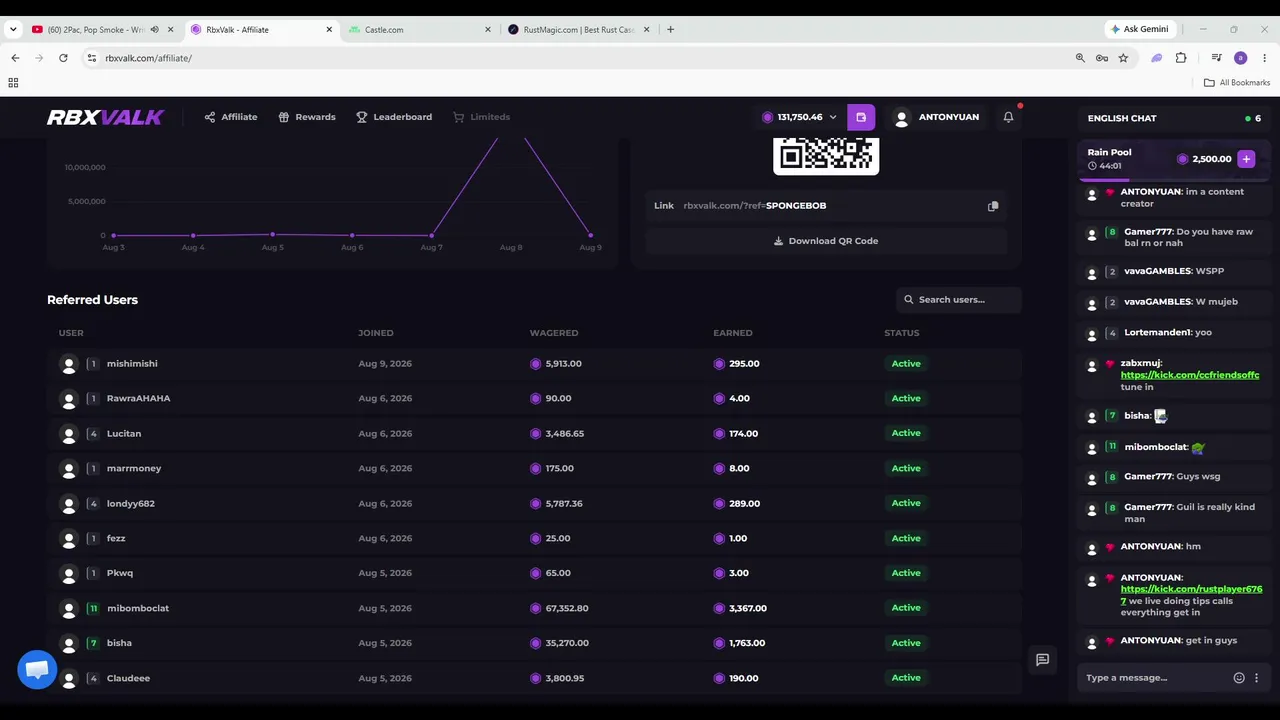
Task: Open the Leaderboard navigation item
Action: click(x=394, y=117)
